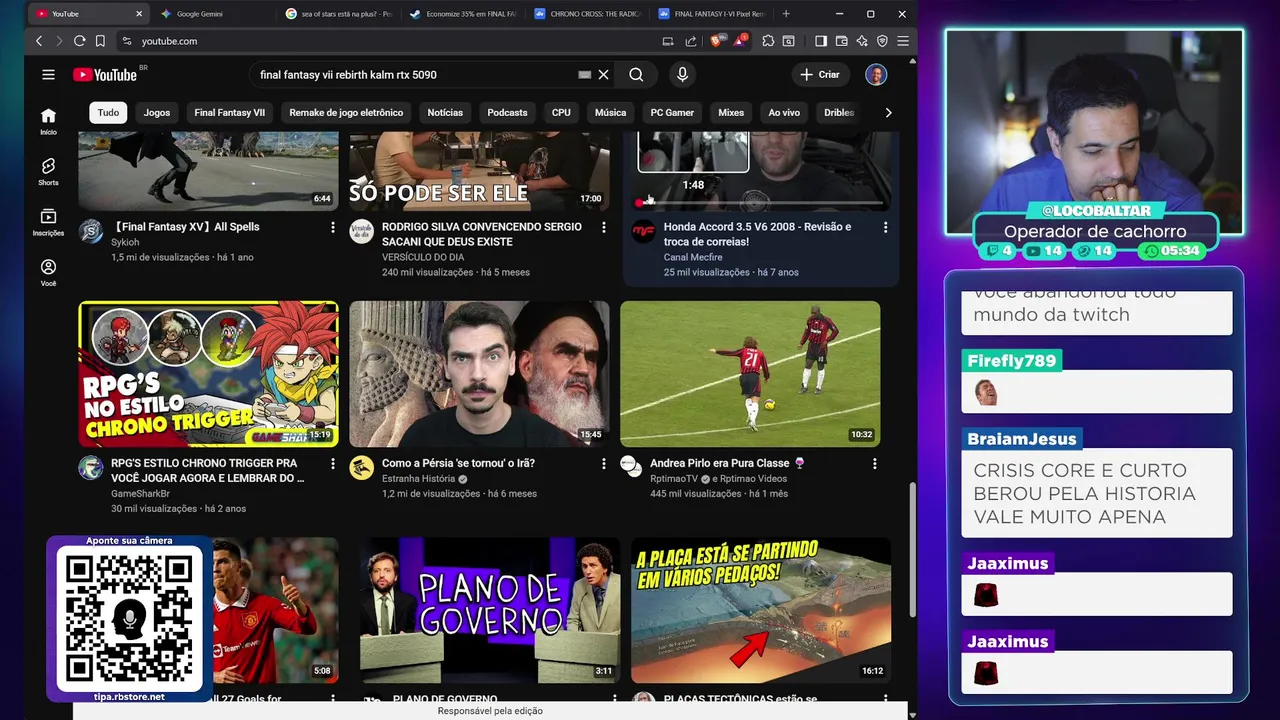1280x720 pixels.
Task: Open Shorts from the sidebar
Action: pyautogui.click(x=48, y=172)
